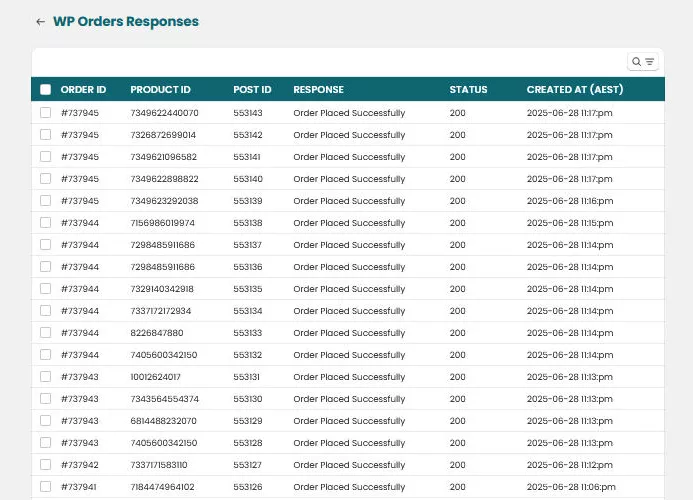Image resolution: width=693 pixels, height=500 pixels.
Task: Click product ID 7329140342918
Action: [162, 289]
